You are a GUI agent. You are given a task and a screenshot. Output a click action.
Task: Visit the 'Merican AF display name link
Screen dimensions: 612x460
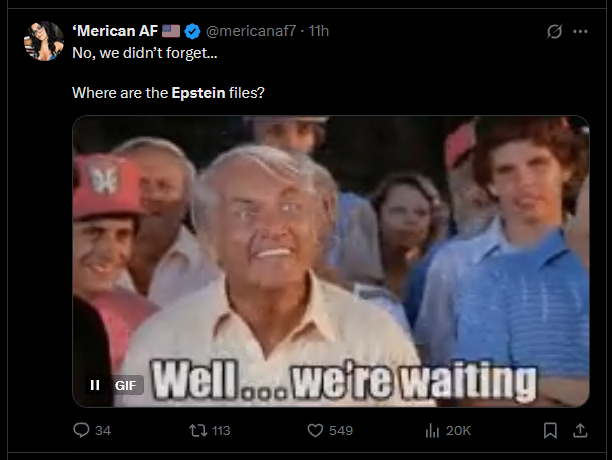click(x=115, y=31)
